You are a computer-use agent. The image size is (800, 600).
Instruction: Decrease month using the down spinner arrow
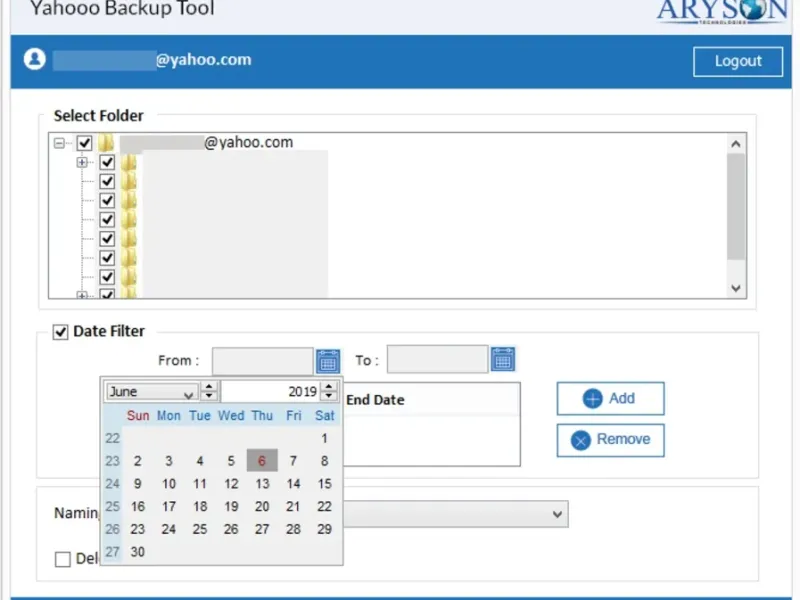pos(209,396)
